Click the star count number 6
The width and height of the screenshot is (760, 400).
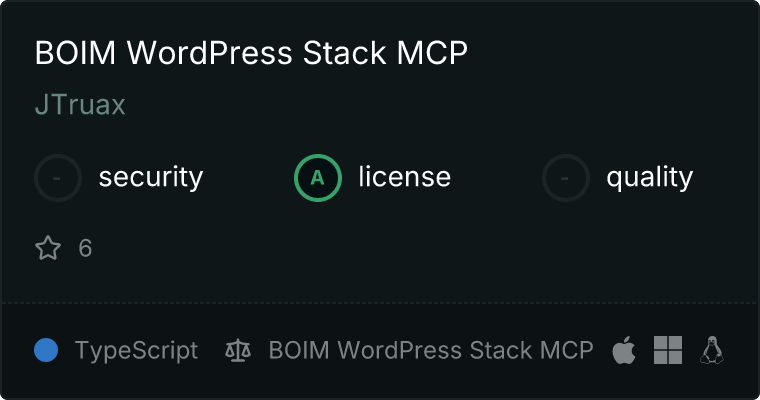(x=85, y=248)
